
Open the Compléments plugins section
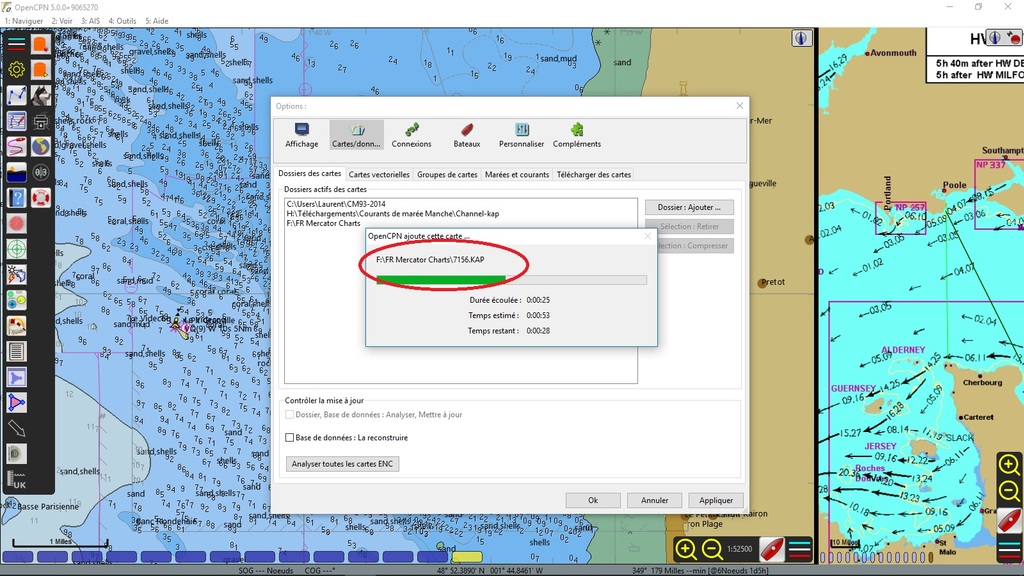(577, 135)
